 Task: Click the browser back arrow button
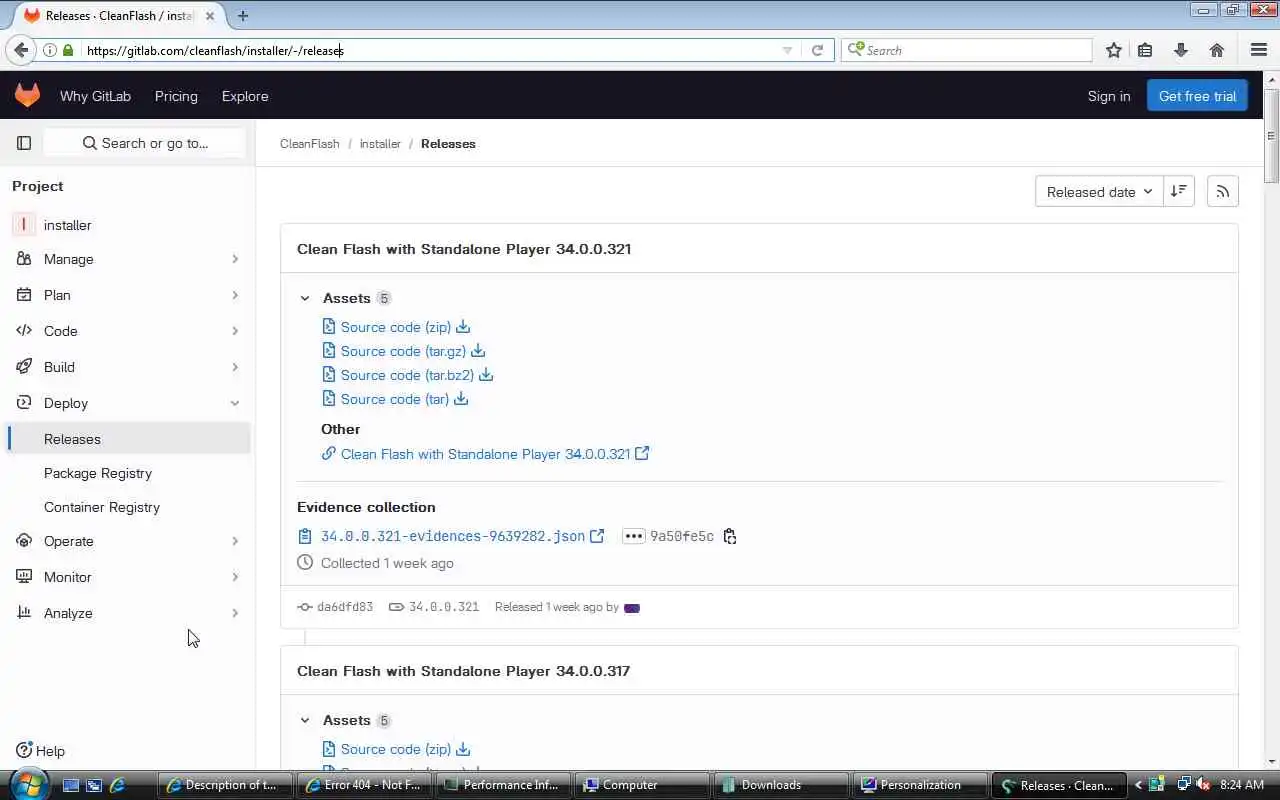click(21, 50)
